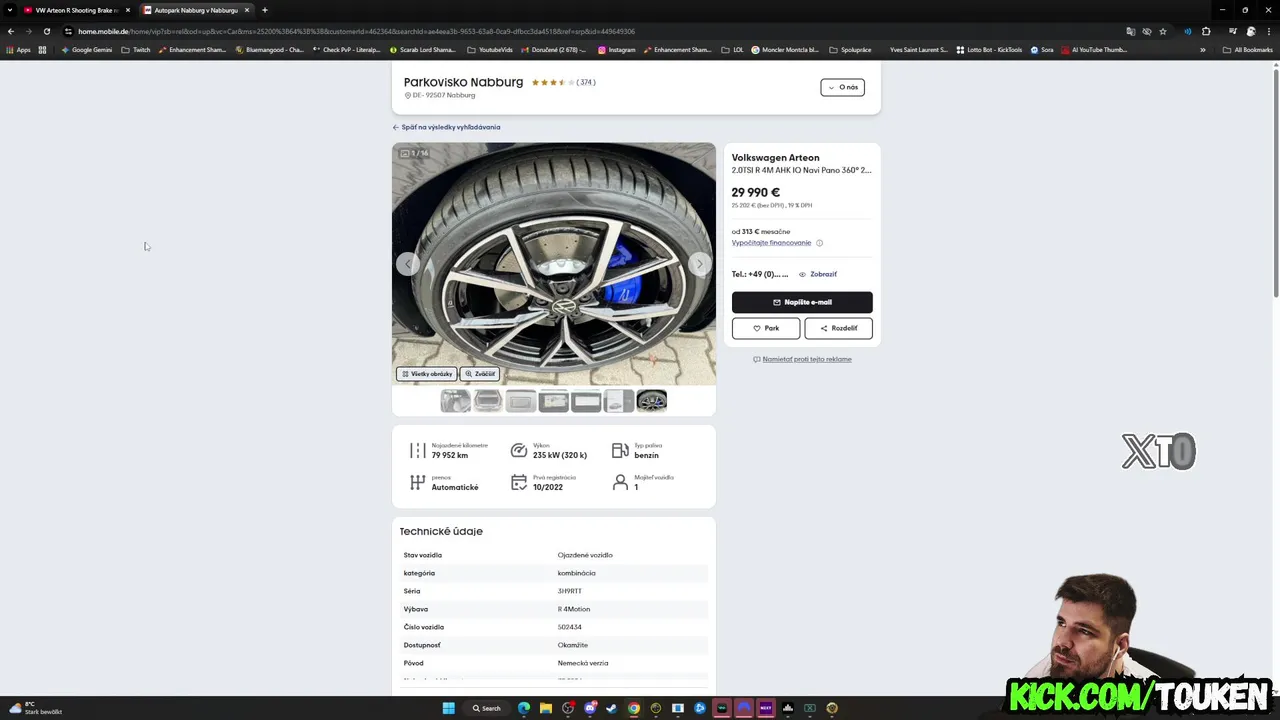1280x720 pixels.
Task: Open the weather widget in taskbar
Action: coord(36,708)
